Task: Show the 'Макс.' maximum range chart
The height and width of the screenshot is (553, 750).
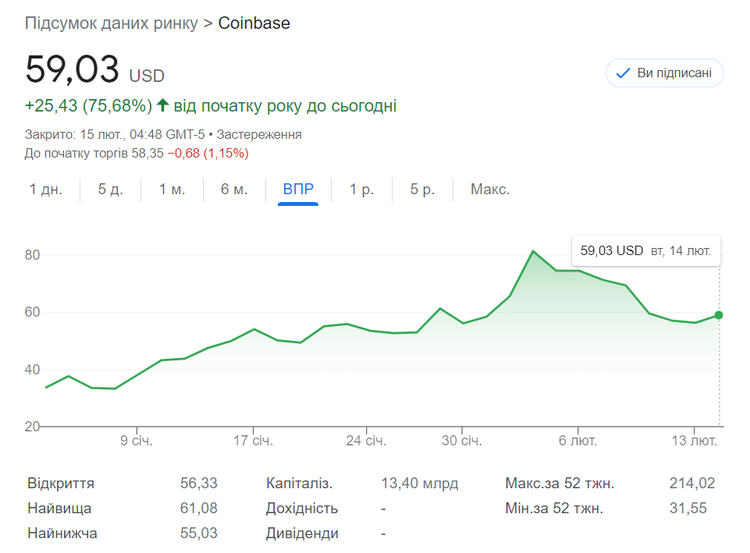Action: (490, 189)
